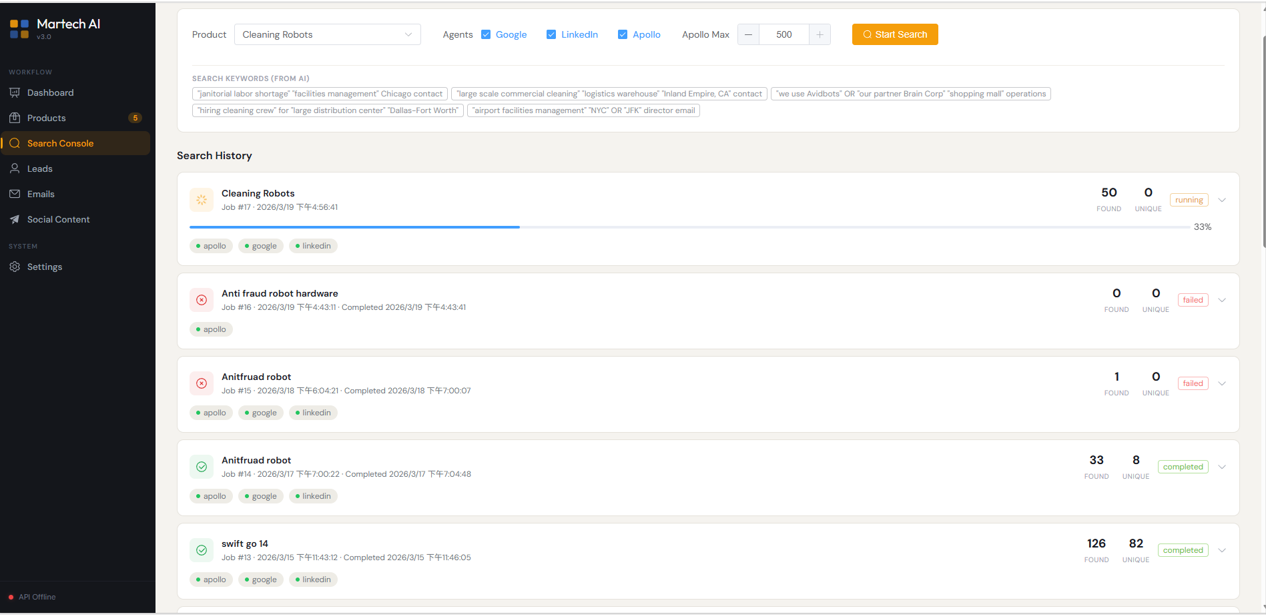Click the Start Search button
The width and height of the screenshot is (1266, 615).
tap(895, 35)
